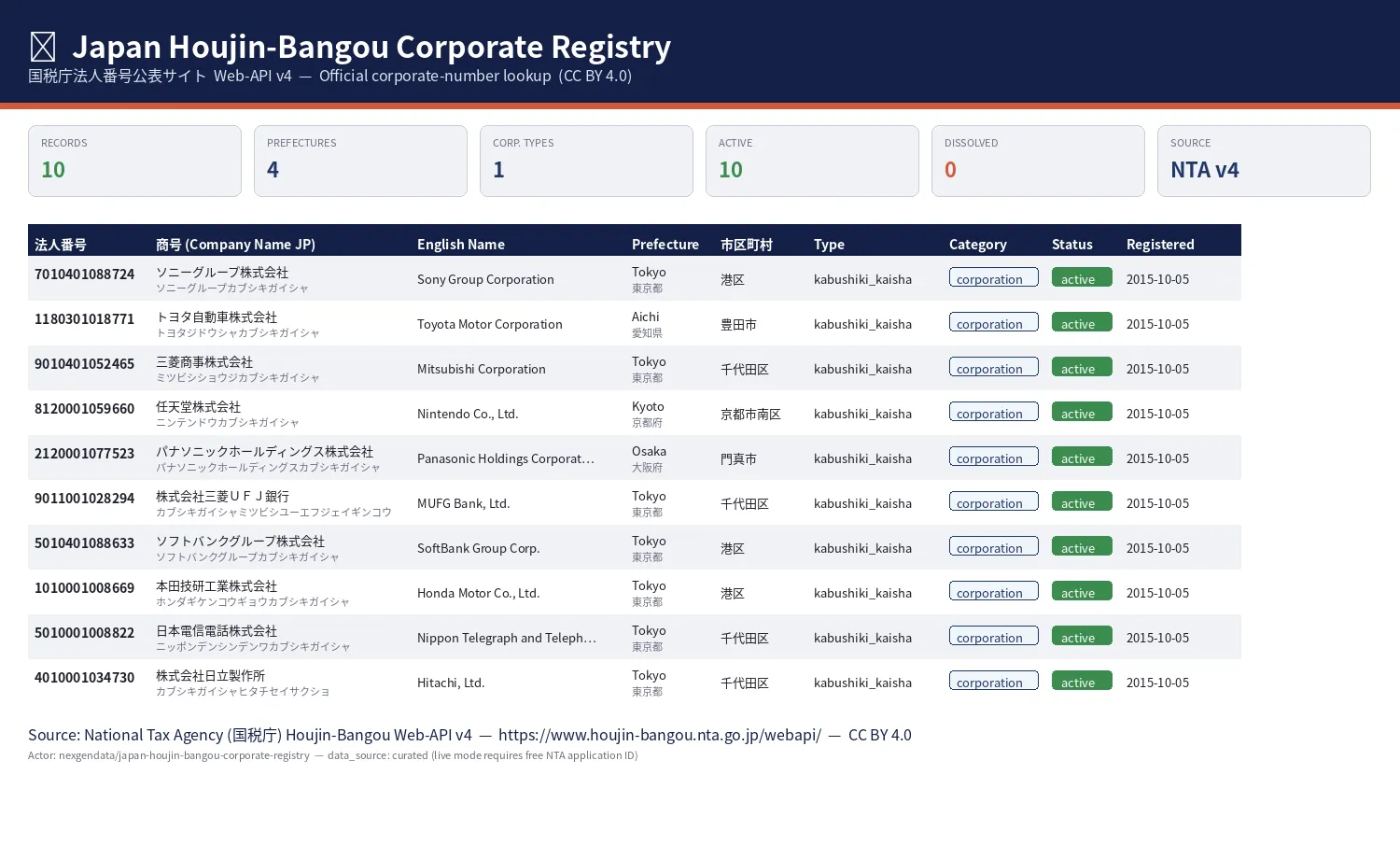
Task: Click the Status column header
Action: pos(1072,245)
